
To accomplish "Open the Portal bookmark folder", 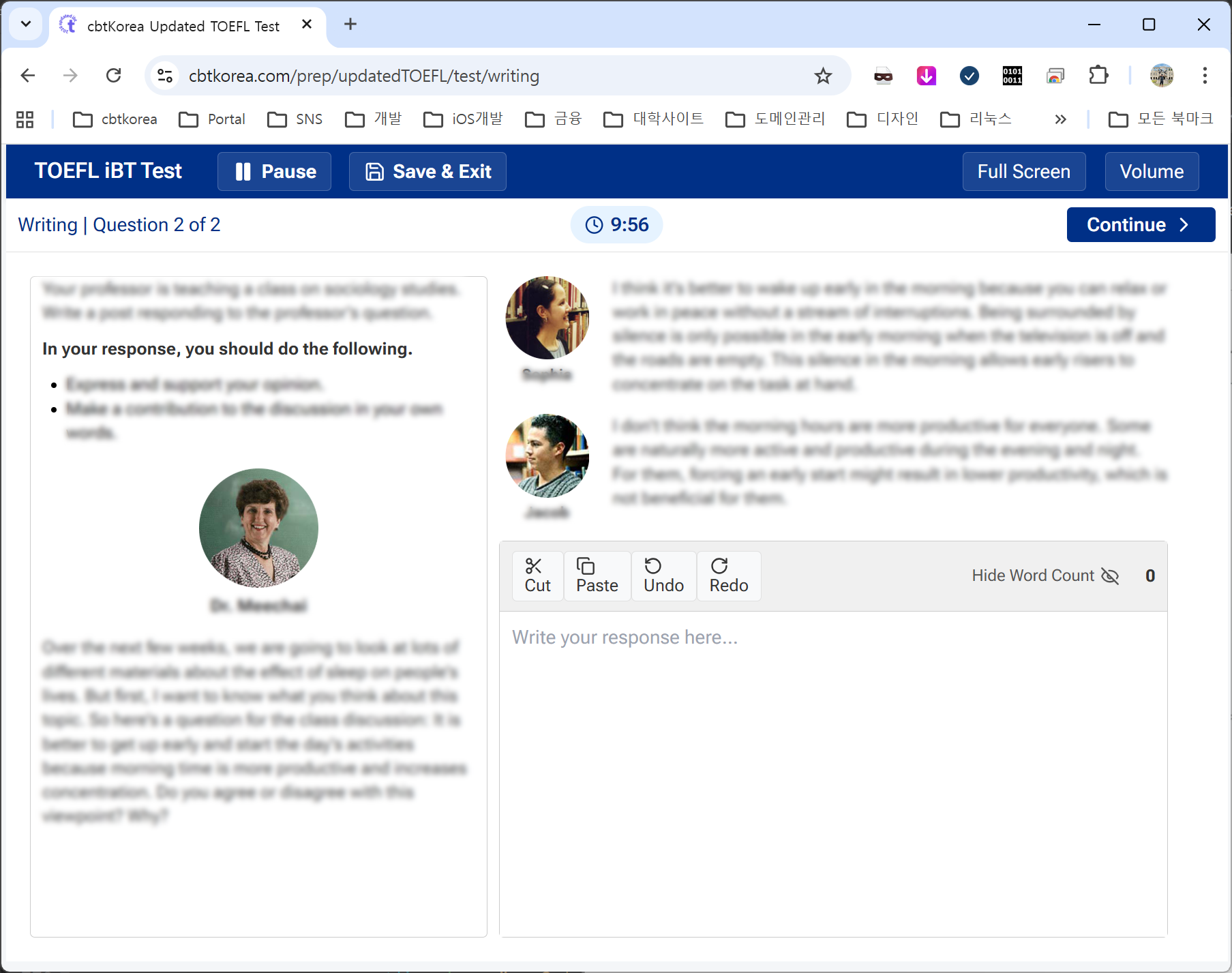I will pos(212,119).
